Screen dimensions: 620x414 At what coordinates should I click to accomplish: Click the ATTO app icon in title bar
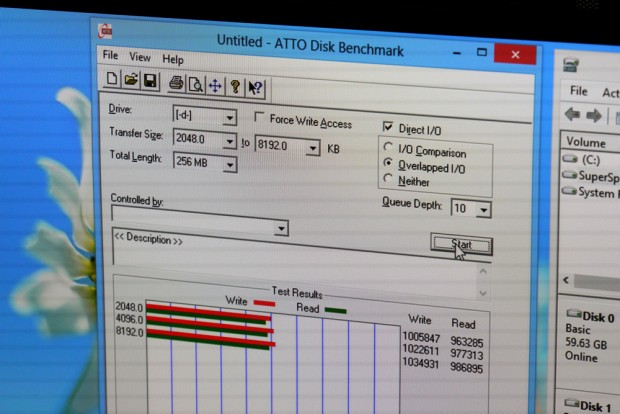click(x=105, y=32)
